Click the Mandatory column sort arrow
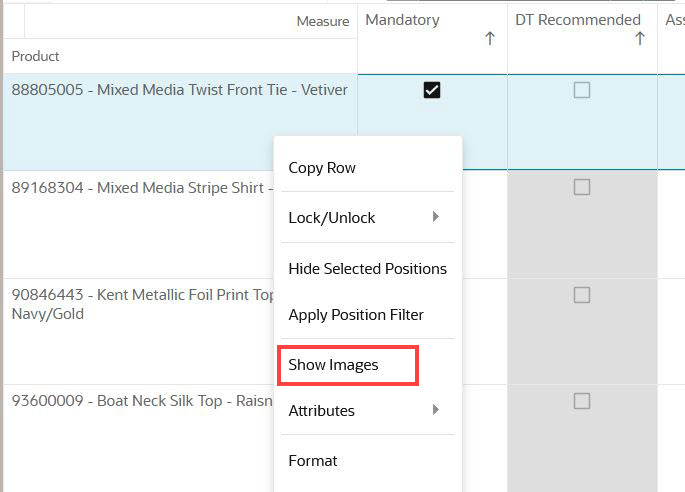Screen dimensions: 685x492 pyautogui.click(x=490, y=38)
